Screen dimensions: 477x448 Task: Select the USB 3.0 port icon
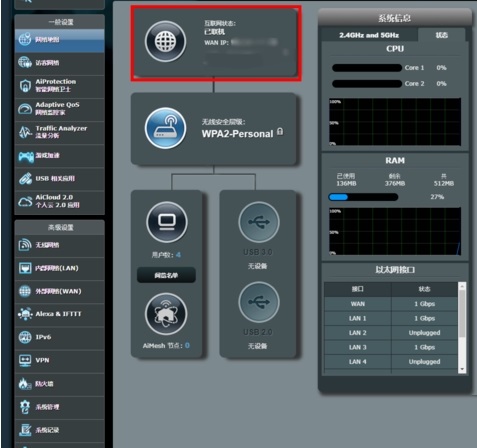coord(259,222)
